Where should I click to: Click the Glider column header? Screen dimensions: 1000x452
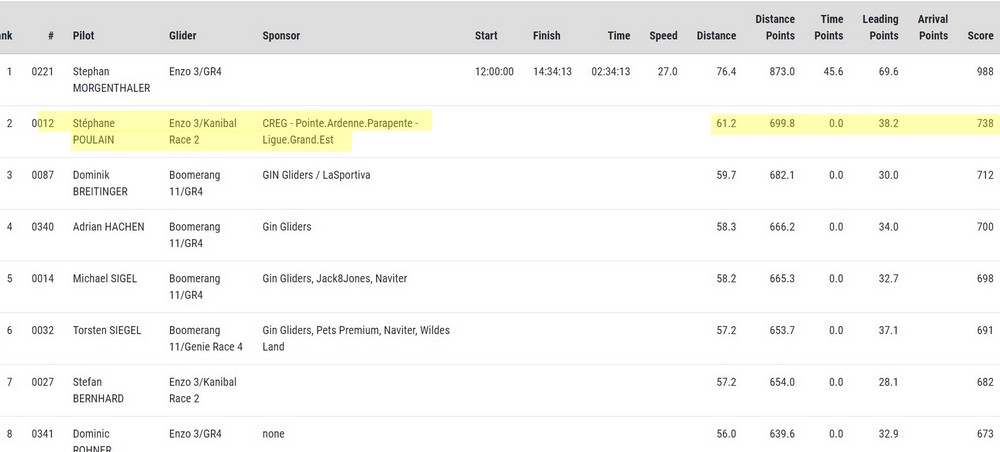(x=182, y=36)
